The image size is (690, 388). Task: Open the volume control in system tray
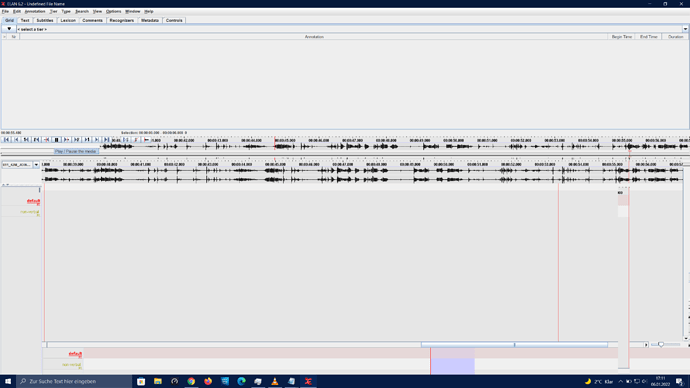(644, 381)
